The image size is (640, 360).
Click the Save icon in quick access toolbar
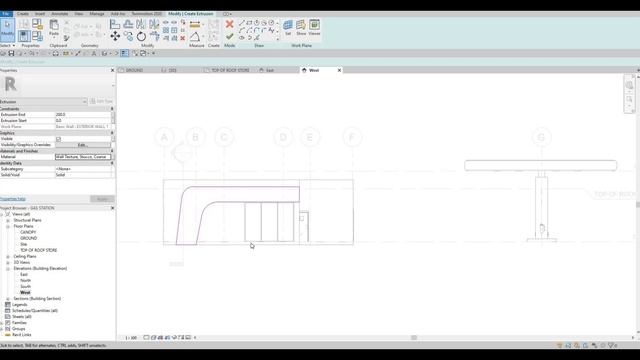click(x=11, y=53)
